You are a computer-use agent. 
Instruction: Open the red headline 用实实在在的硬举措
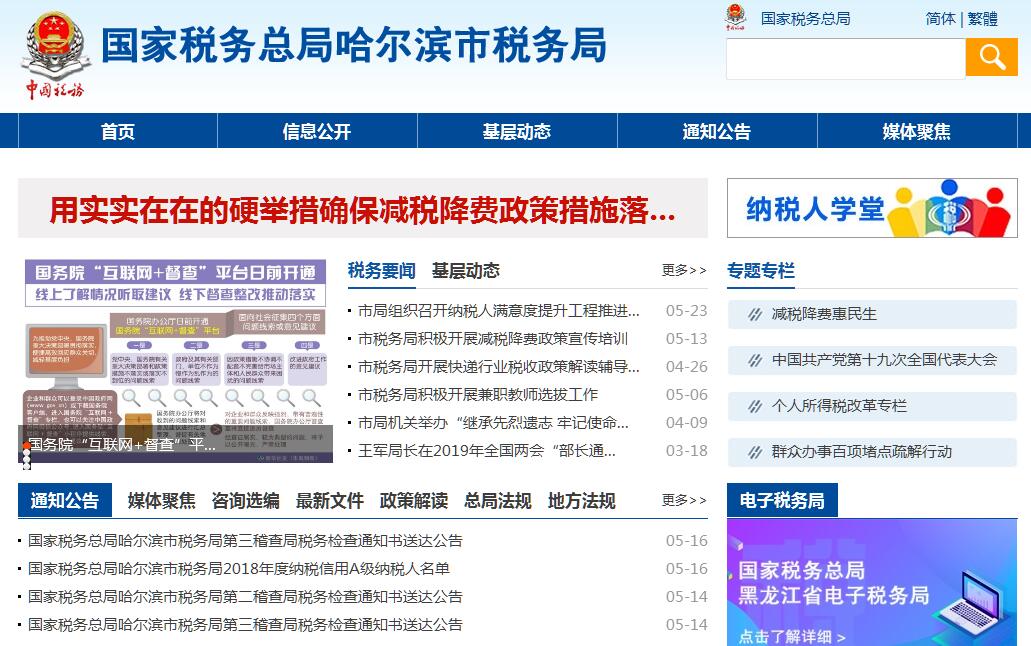point(362,210)
